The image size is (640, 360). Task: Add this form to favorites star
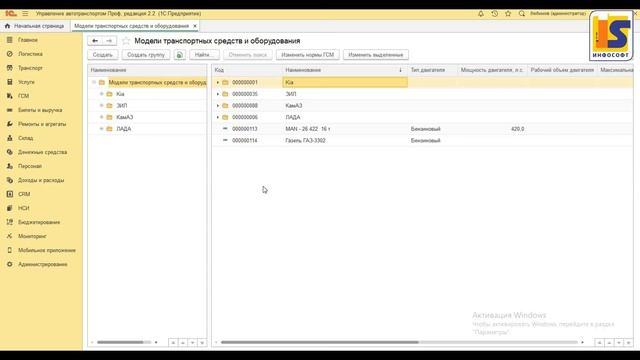pos(126,41)
